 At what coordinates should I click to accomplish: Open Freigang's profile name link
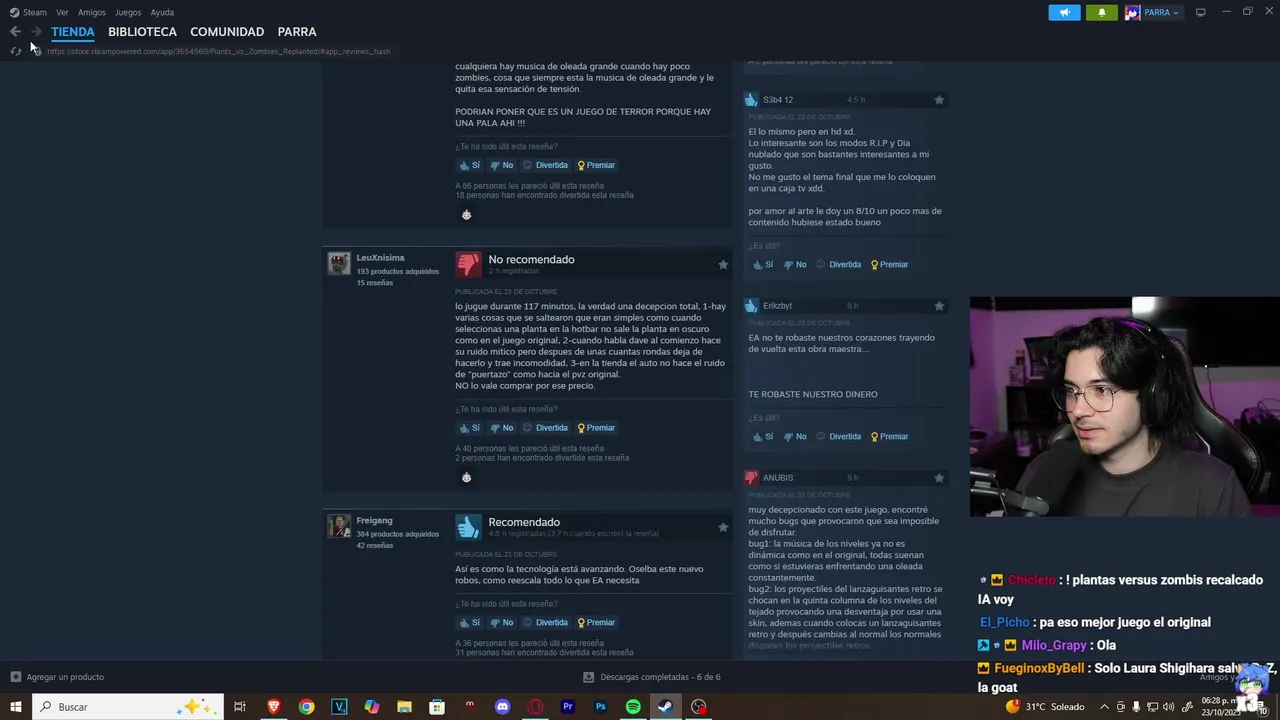point(374,521)
